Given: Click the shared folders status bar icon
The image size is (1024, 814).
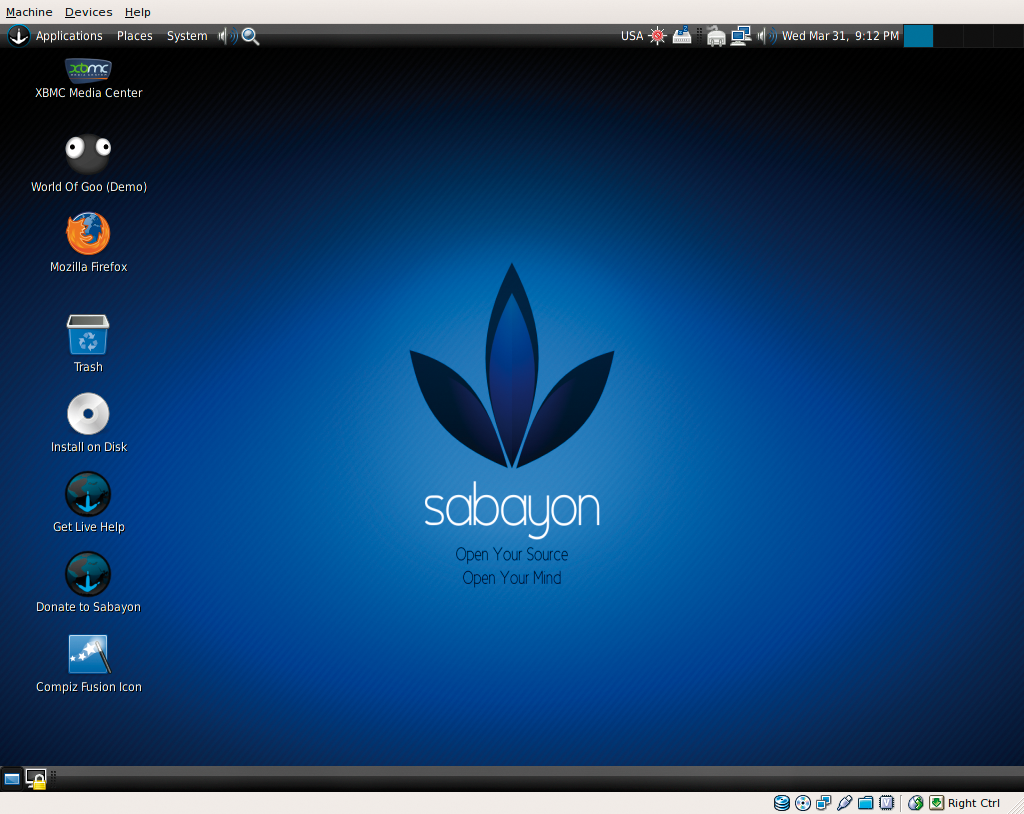Looking at the screenshot, I should pos(865,803).
